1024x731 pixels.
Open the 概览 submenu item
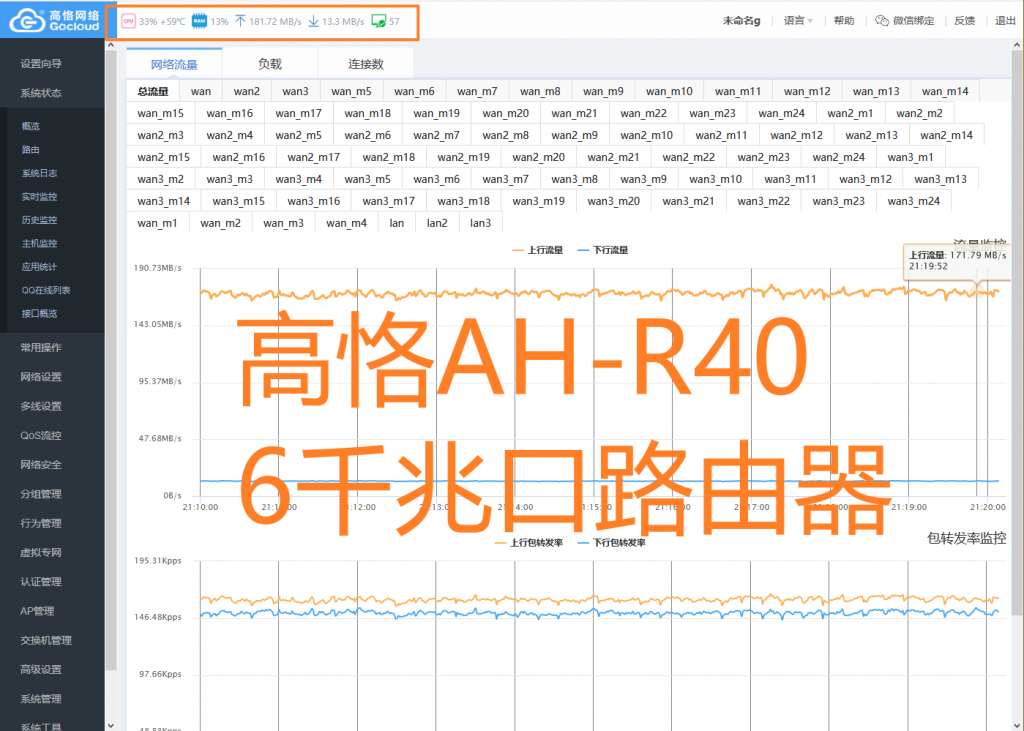coord(31,126)
